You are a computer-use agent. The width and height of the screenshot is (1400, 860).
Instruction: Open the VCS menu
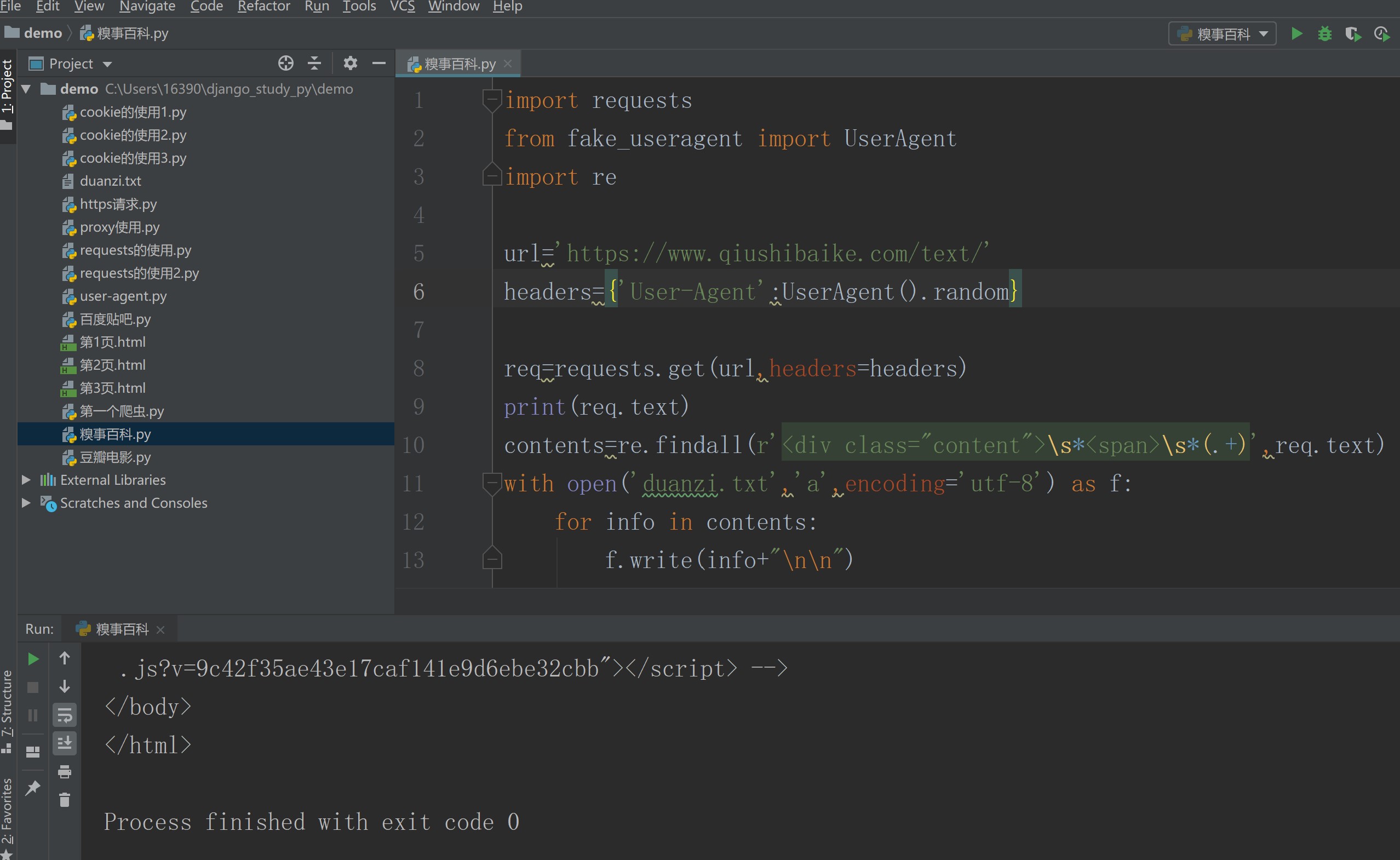point(402,6)
